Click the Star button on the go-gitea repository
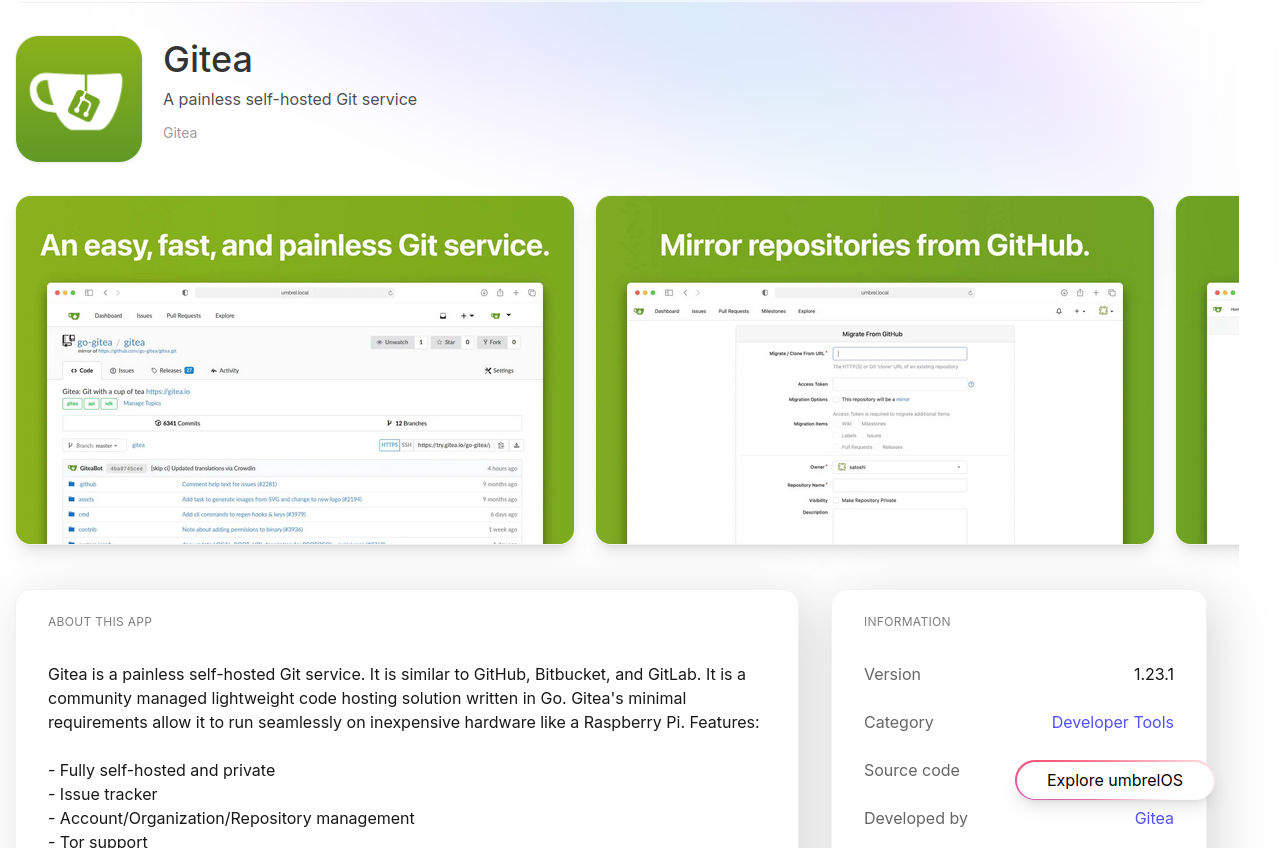 [445, 342]
